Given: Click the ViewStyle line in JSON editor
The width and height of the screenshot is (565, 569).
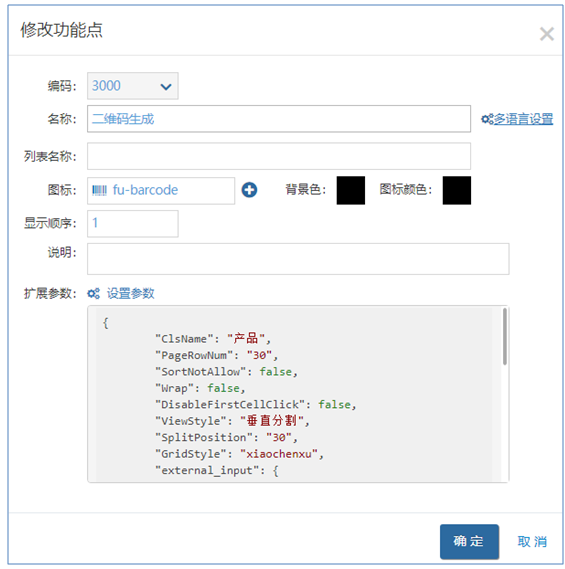Looking at the screenshot, I should (232, 421).
